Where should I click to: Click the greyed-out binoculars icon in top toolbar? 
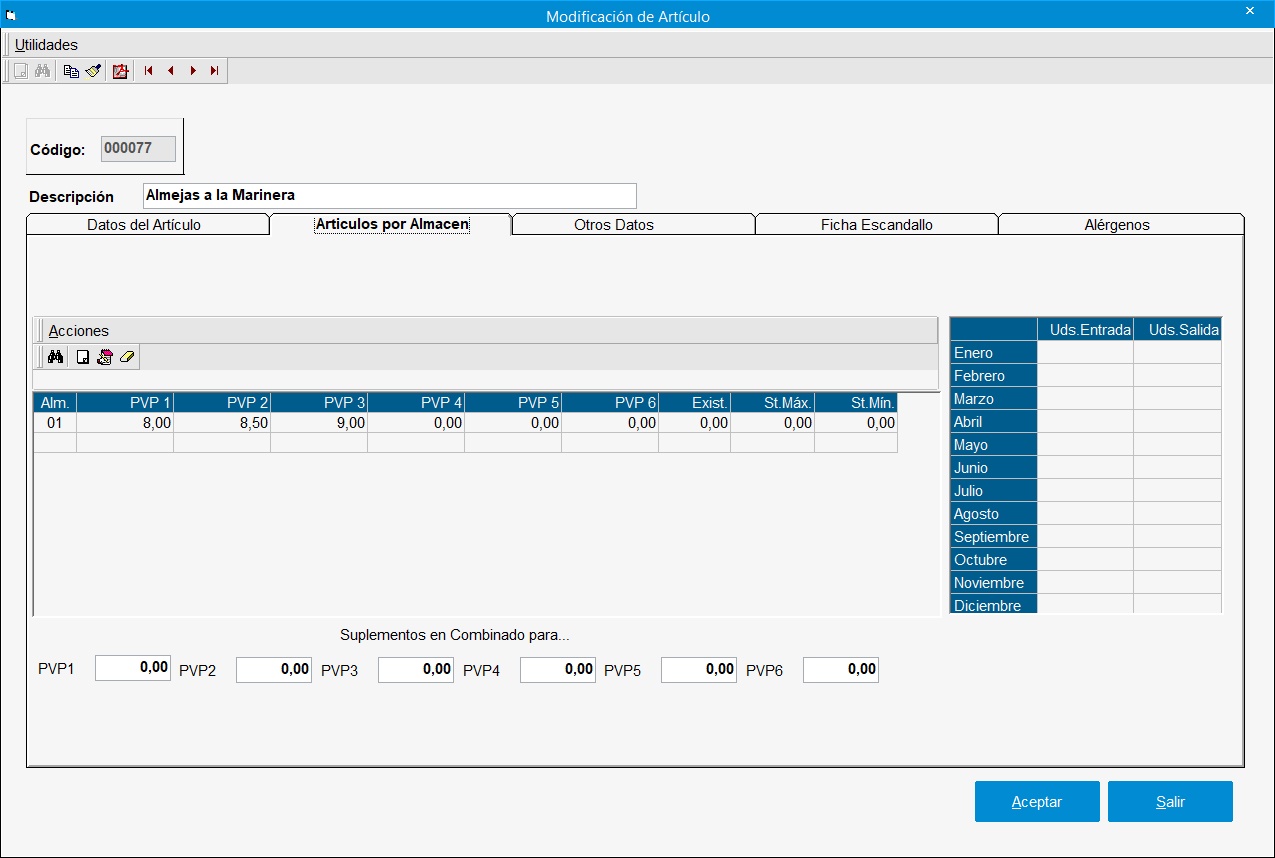[42, 71]
